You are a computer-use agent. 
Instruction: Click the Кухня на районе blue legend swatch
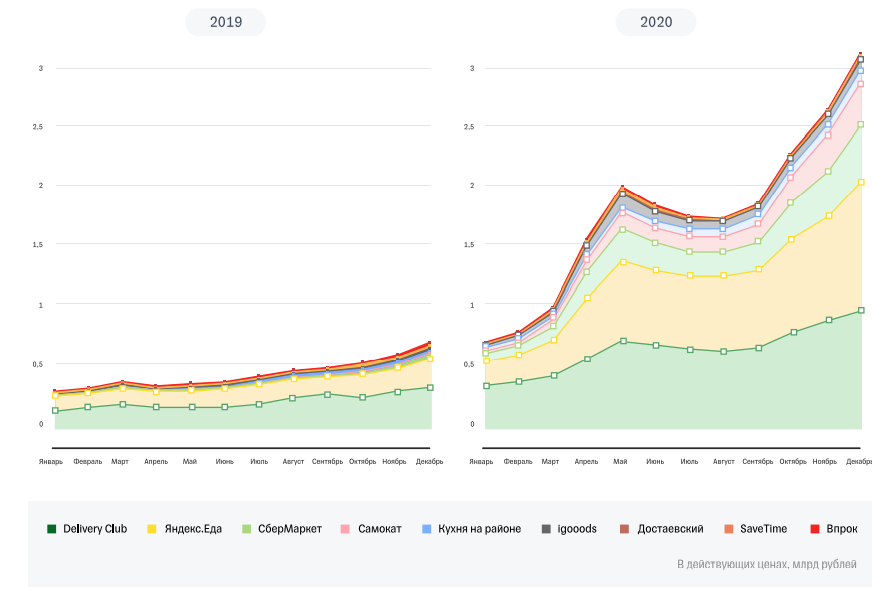coord(427,529)
